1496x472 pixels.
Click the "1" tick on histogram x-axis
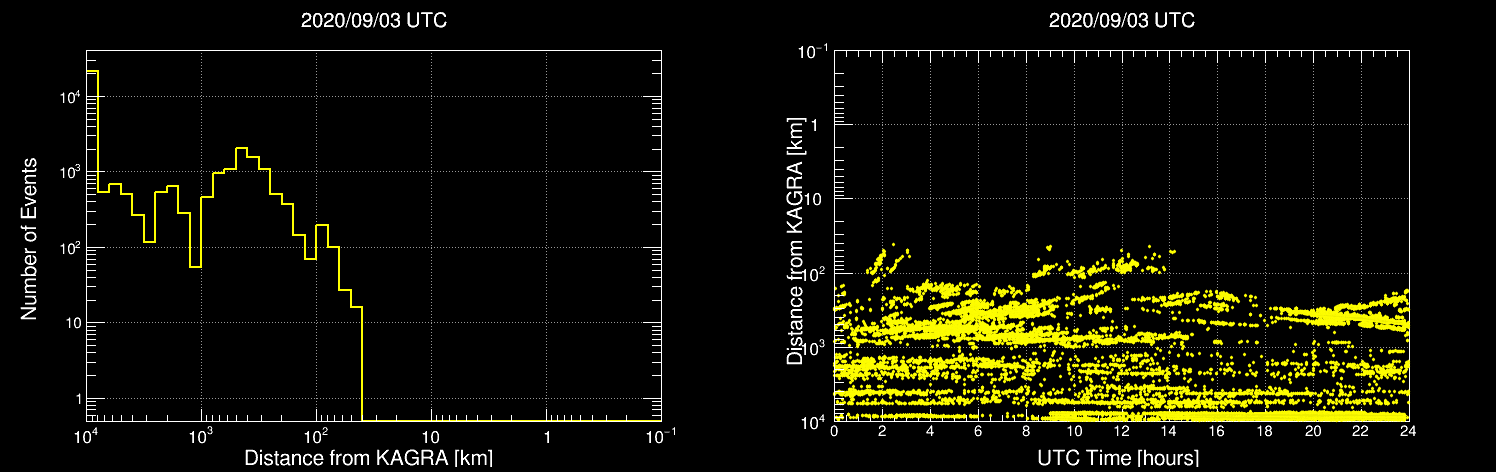click(x=547, y=439)
